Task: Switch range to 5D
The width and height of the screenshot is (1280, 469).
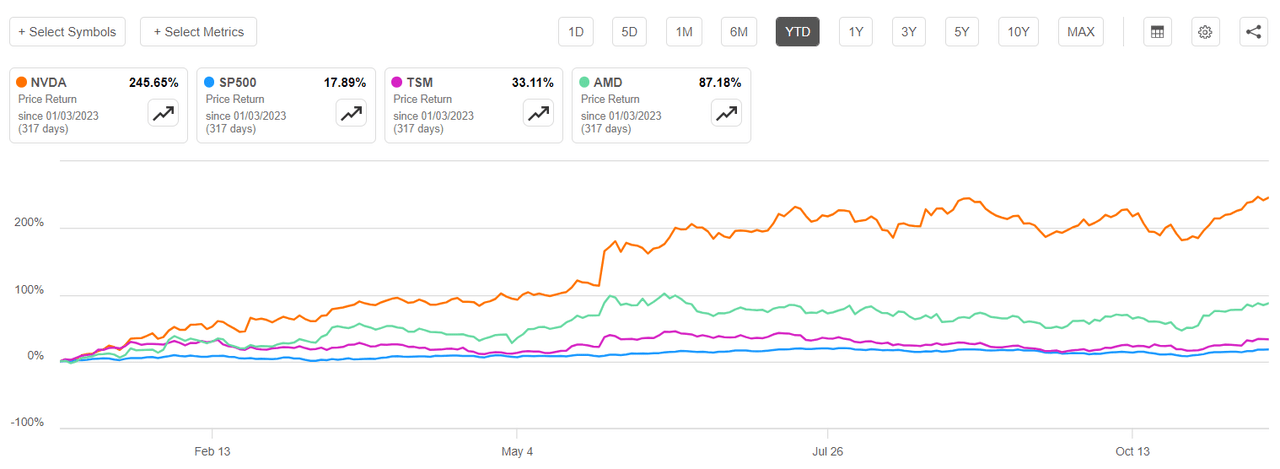Action: [630, 32]
